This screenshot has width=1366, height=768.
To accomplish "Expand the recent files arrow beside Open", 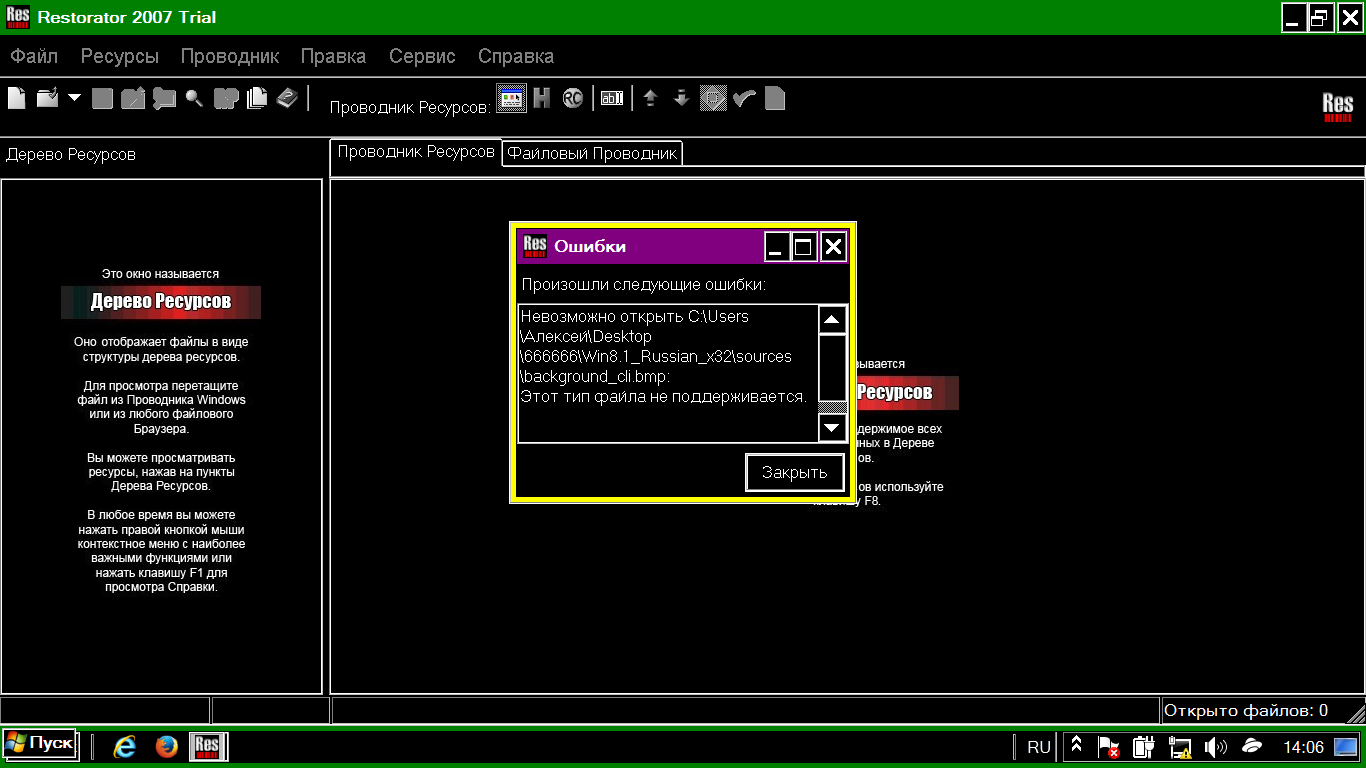I will pos(74,98).
